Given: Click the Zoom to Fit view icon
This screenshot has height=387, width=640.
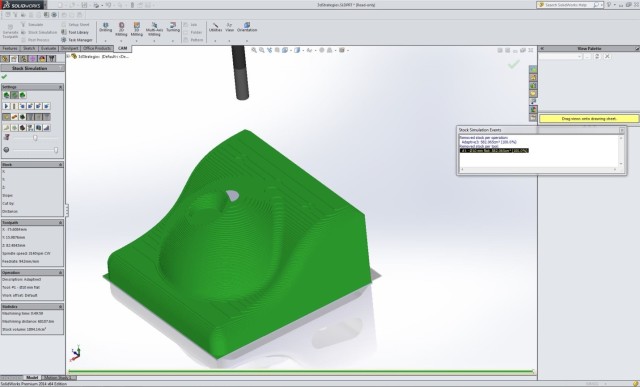Looking at the screenshot, I should (254, 50).
